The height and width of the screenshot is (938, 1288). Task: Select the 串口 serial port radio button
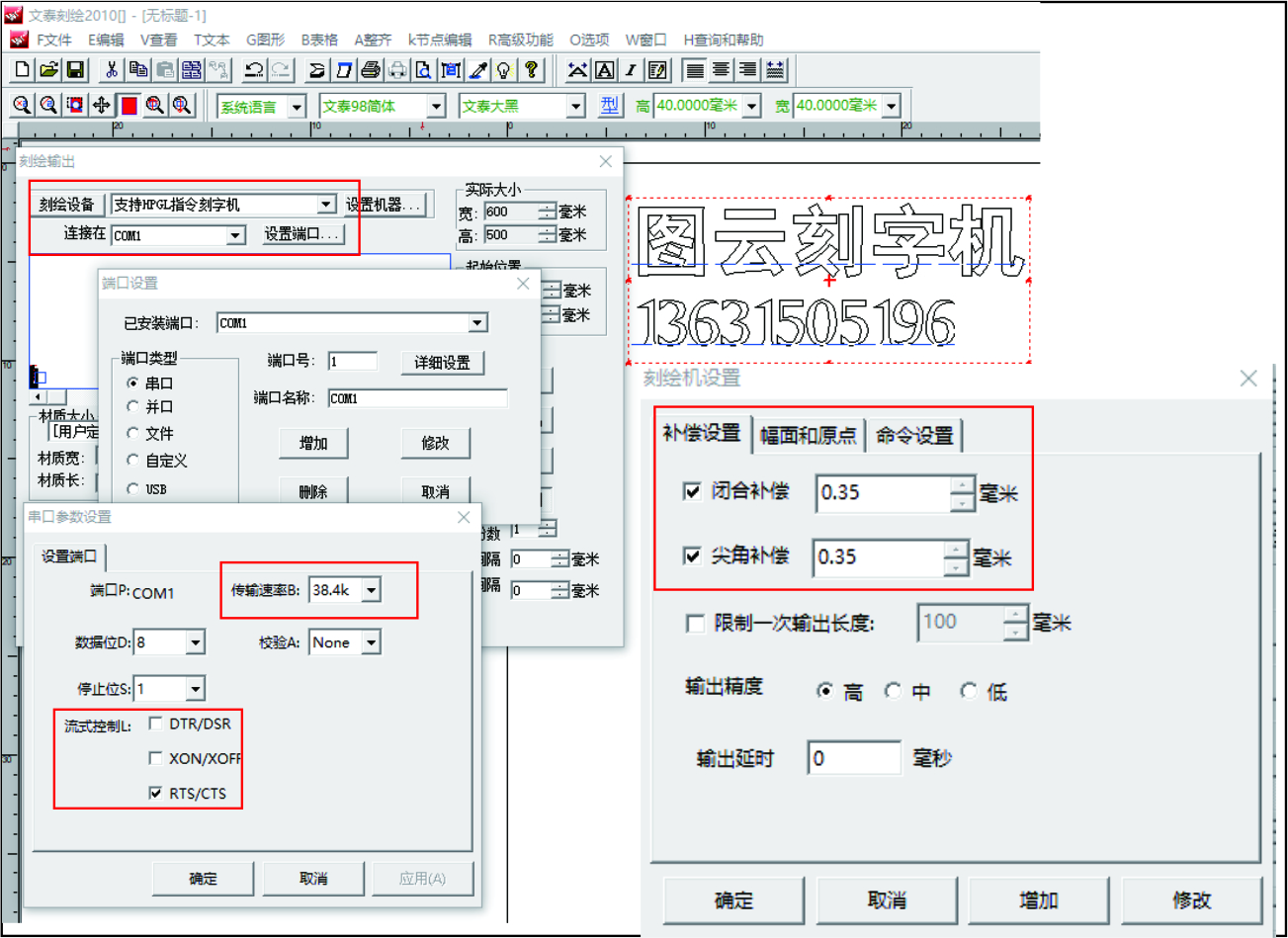pos(132,383)
